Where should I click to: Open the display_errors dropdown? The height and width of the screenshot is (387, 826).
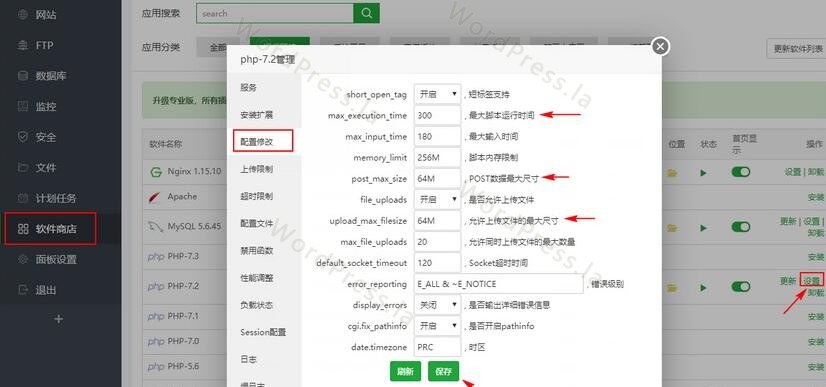pyautogui.click(x=437, y=305)
